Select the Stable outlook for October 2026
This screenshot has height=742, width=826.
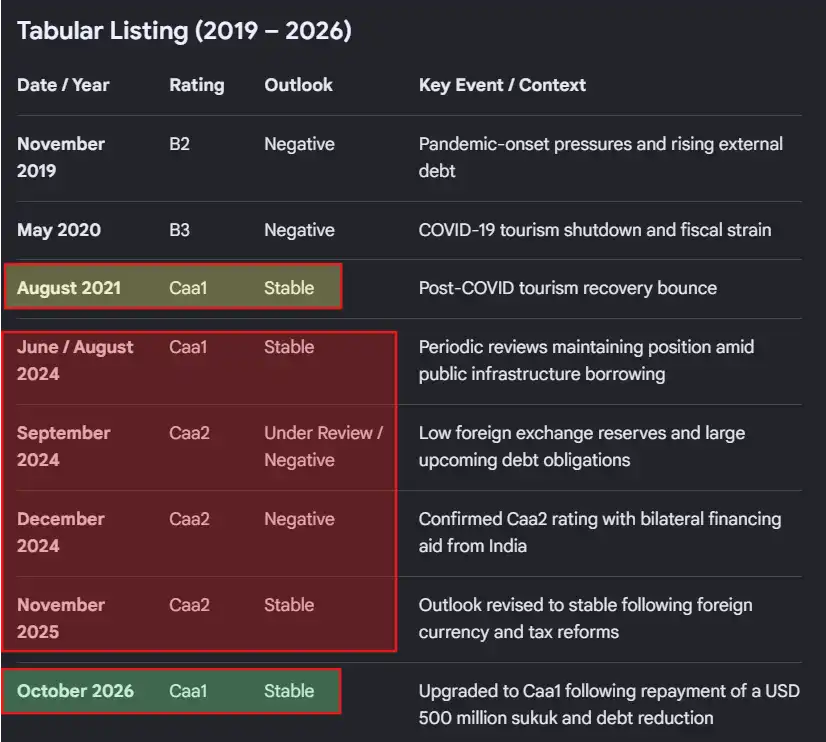tap(289, 690)
